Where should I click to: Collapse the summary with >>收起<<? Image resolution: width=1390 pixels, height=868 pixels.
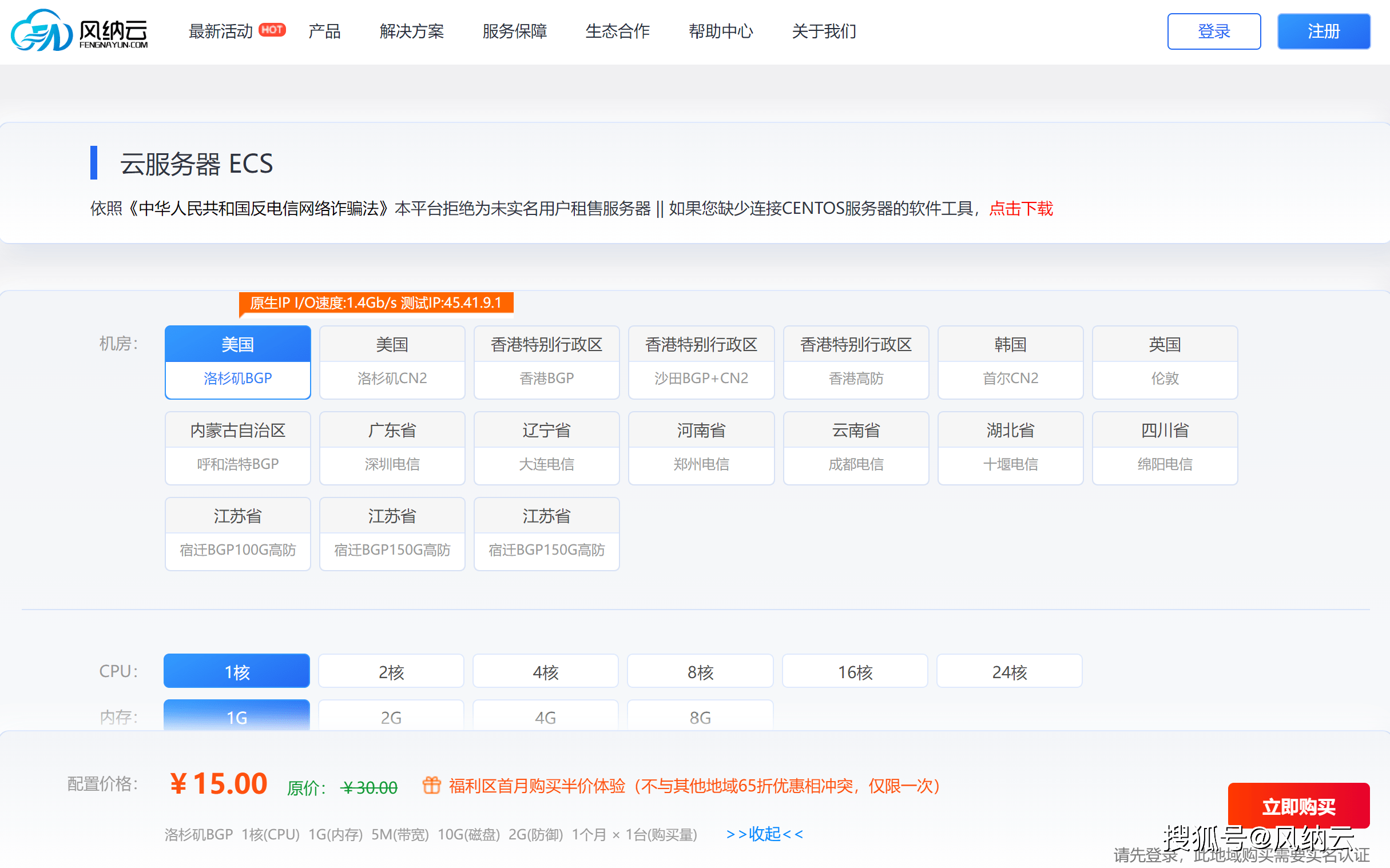pos(764,834)
